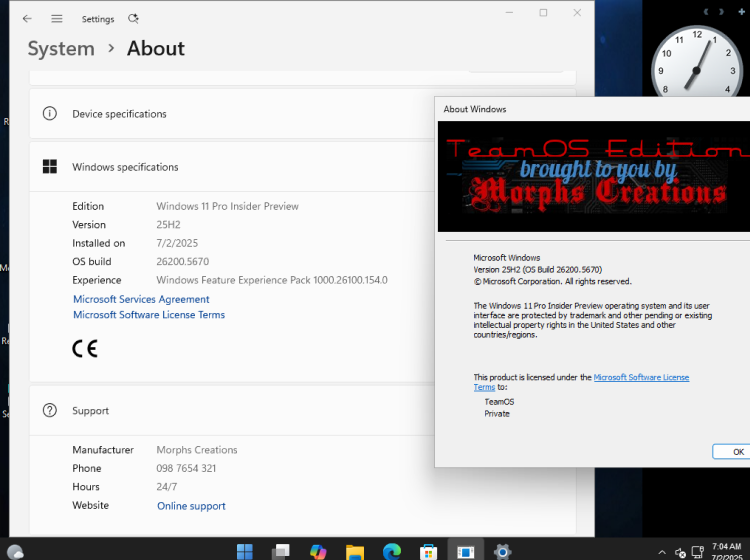Select the Windows Feature Experience Pack value
Image resolution: width=750 pixels, height=560 pixels.
272,280
